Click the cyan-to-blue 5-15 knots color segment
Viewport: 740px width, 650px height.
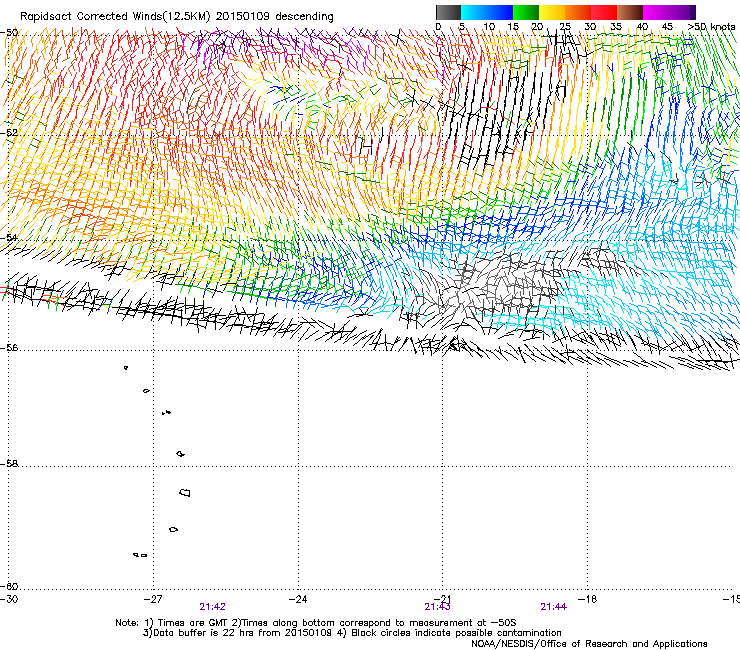487,12
